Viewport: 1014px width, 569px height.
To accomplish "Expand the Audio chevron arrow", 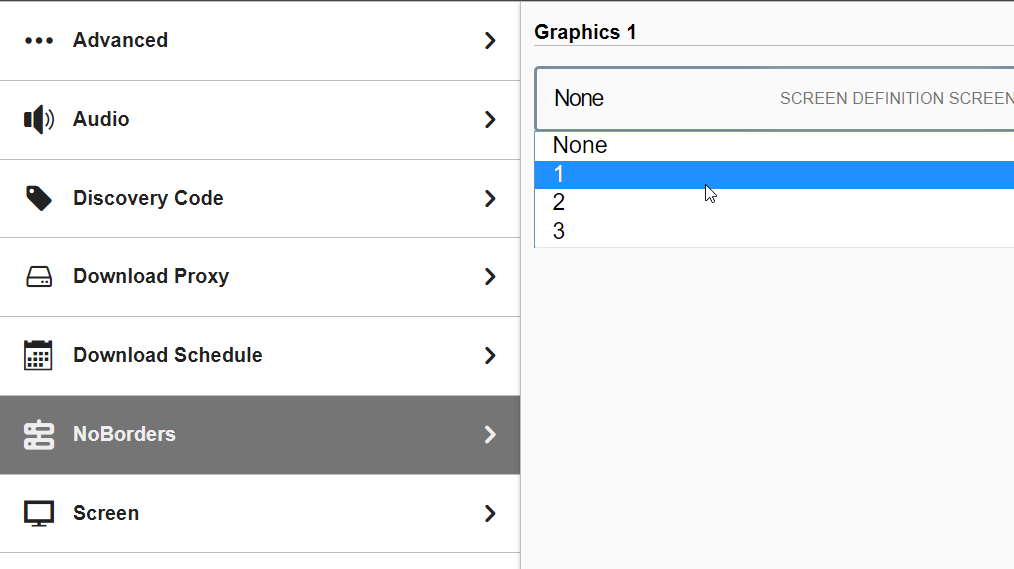I will point(490,120).
